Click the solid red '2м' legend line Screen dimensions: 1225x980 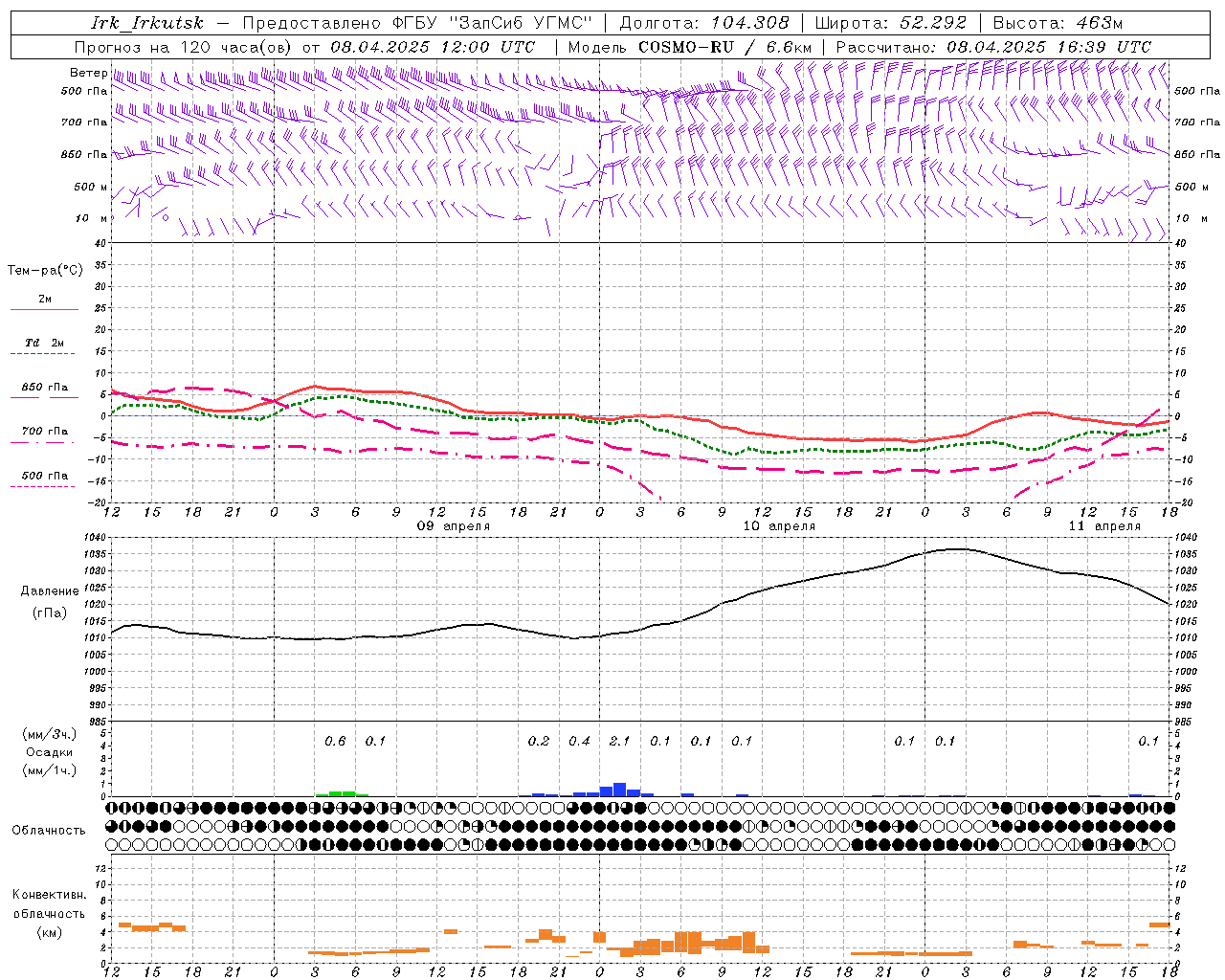pos(44,309)
